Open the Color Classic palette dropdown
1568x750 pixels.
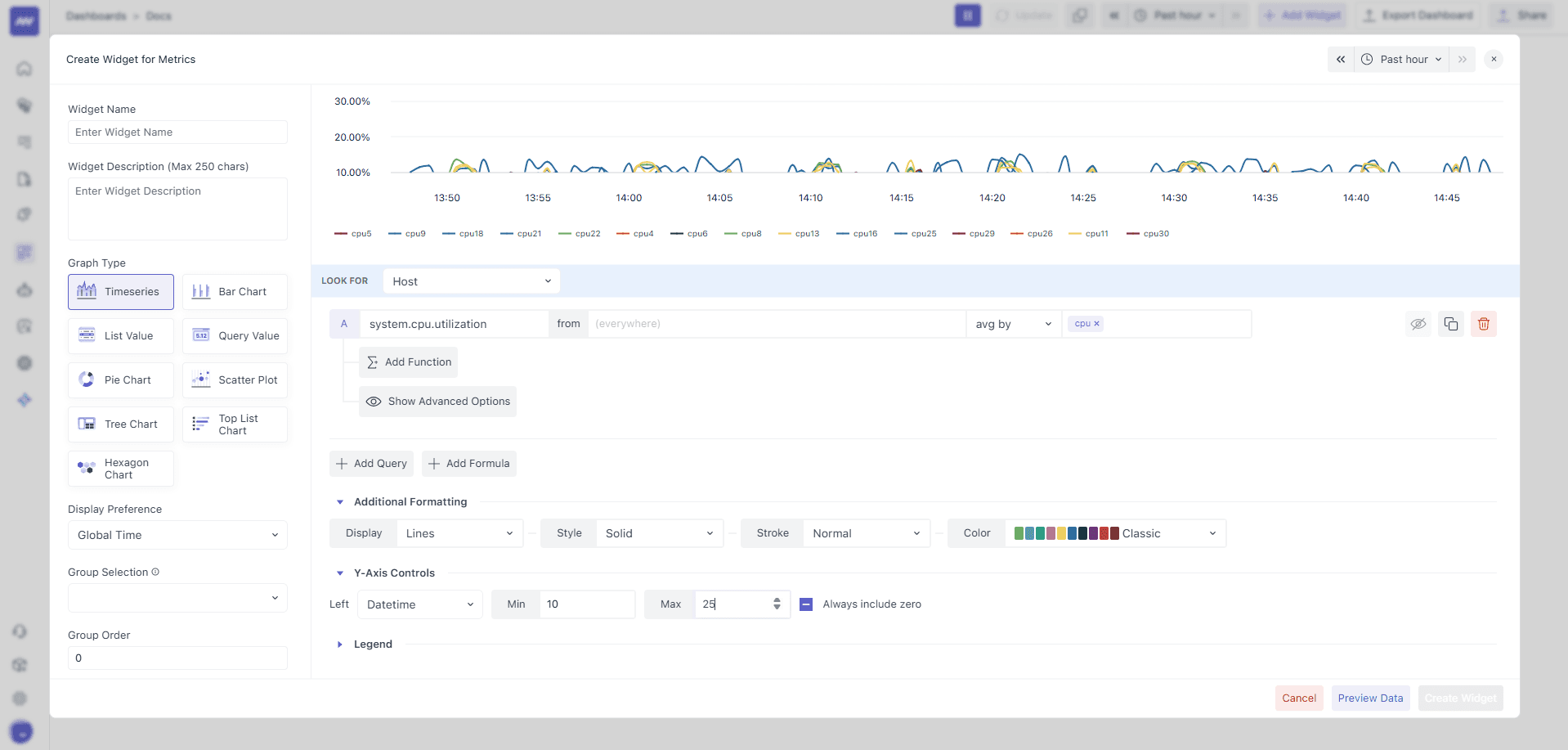click(1115, 533)
